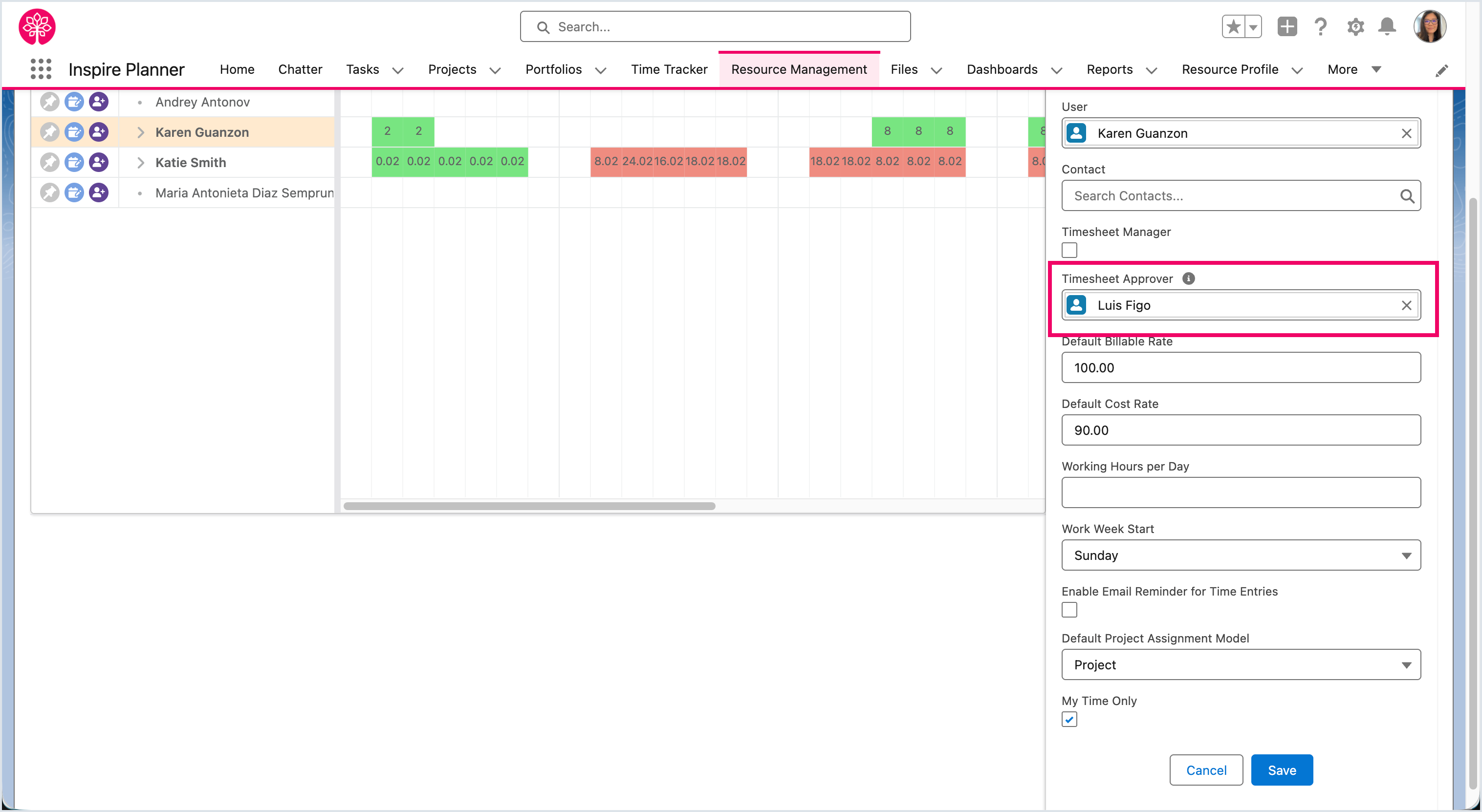Open the notifications bell
The width and height of the screenshot is (1482, 812).
coord(1387,27)
